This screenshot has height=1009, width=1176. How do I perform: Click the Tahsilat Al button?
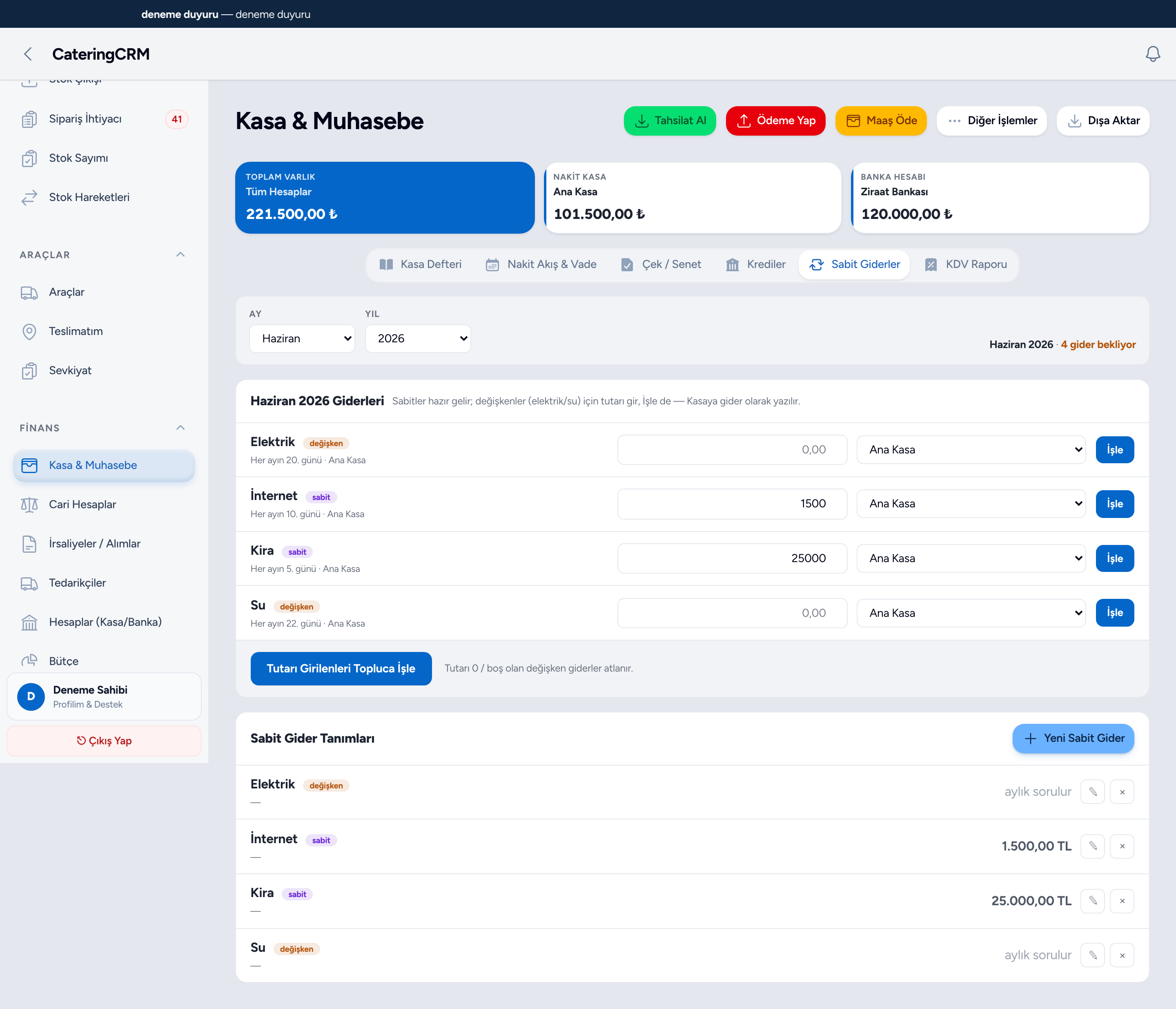(x=670, y=121)
